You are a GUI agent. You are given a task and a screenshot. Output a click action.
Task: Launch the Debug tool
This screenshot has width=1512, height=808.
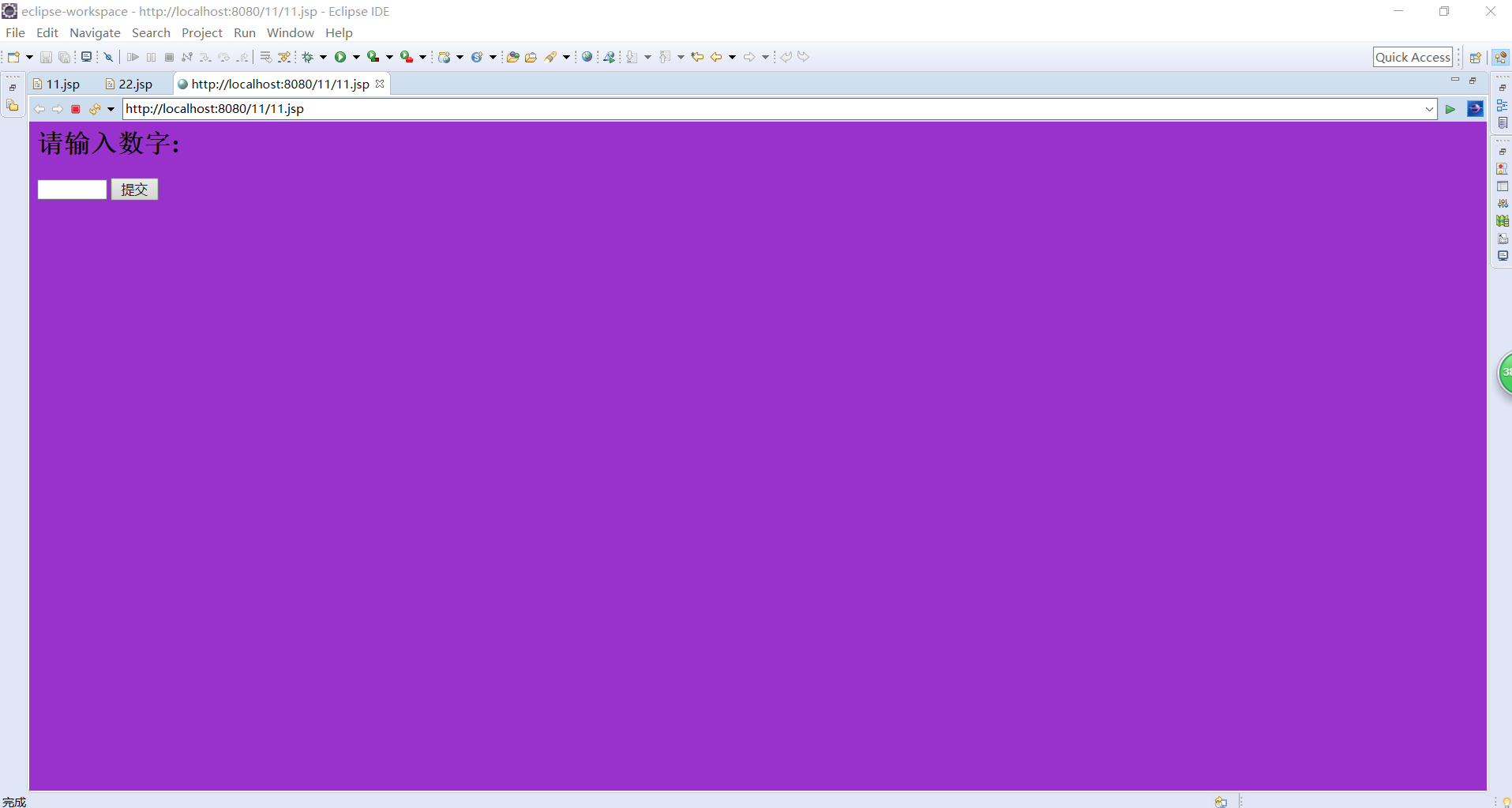[x=308, y=56]
